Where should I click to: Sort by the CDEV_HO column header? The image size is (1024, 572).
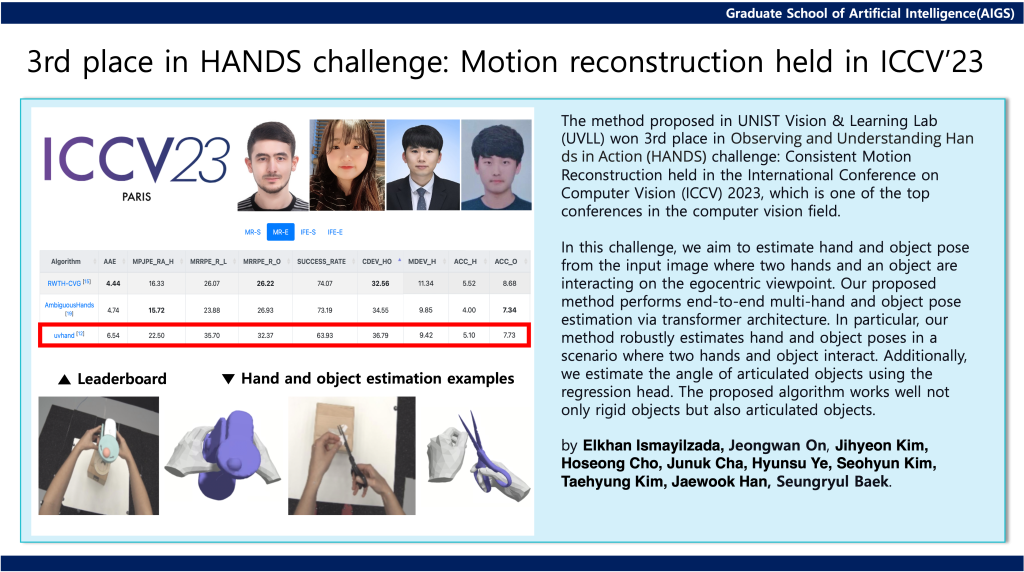374,261
